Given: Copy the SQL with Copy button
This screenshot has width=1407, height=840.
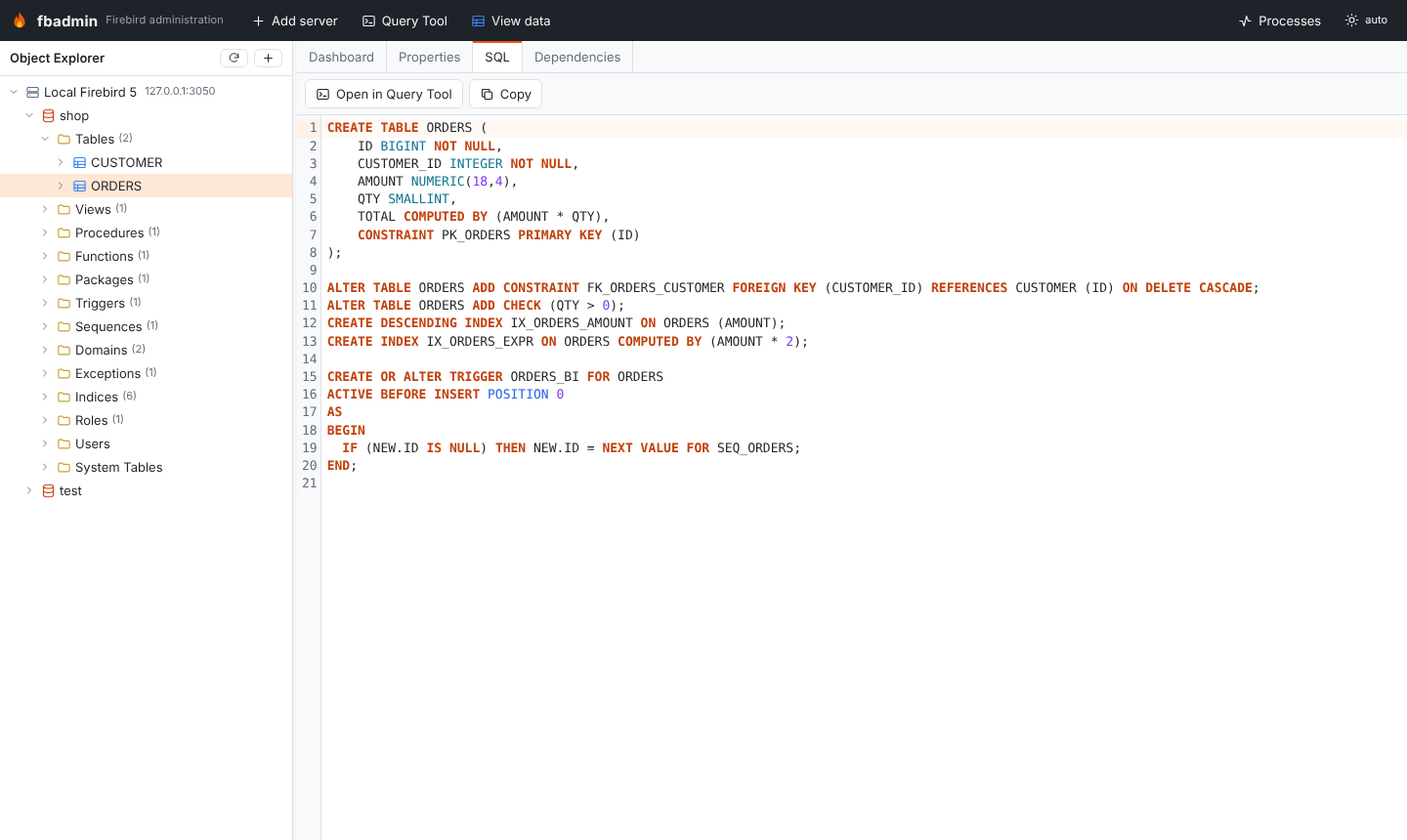Looking at the screenshot, I should [x=506, y=94].
